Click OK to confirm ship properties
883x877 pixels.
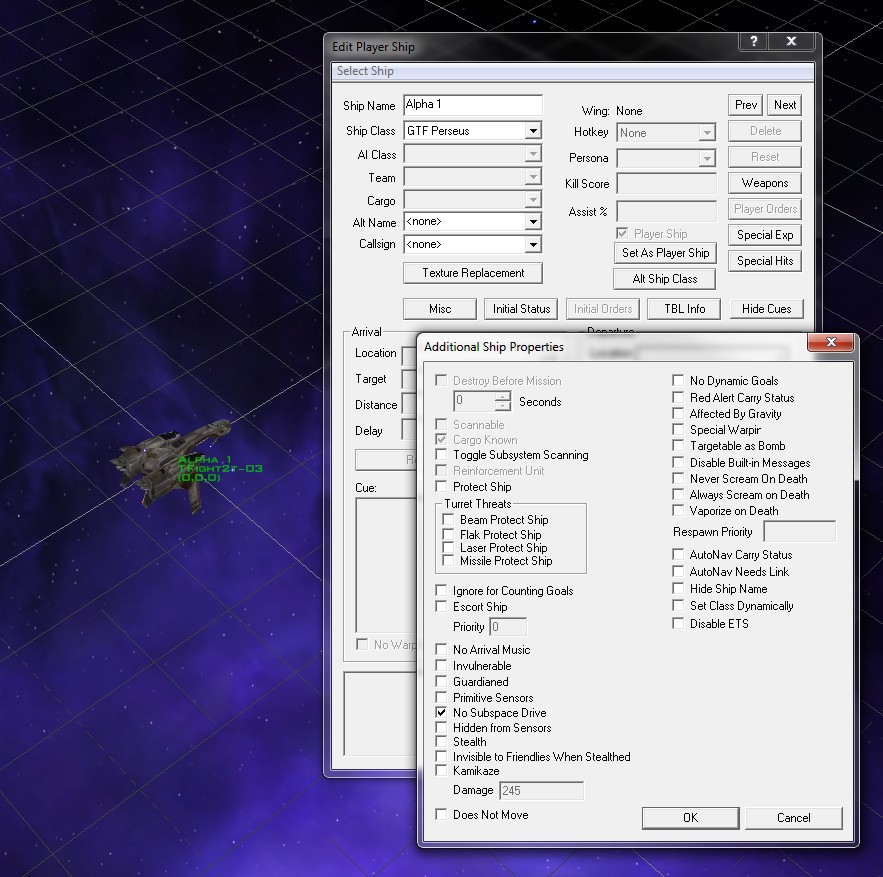690,818
